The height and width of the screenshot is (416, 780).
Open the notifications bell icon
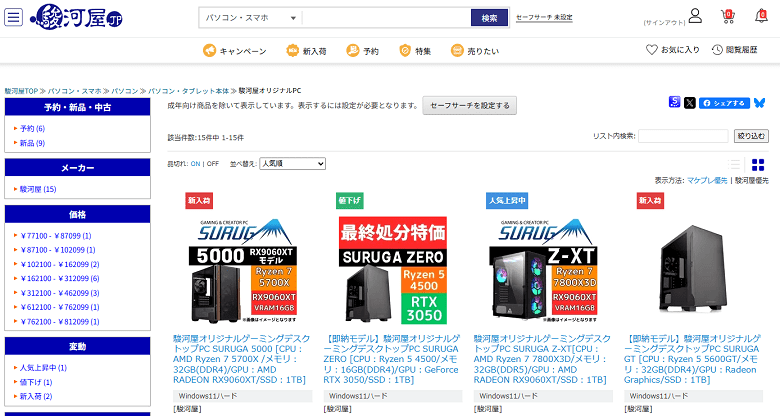pos(761,16)
